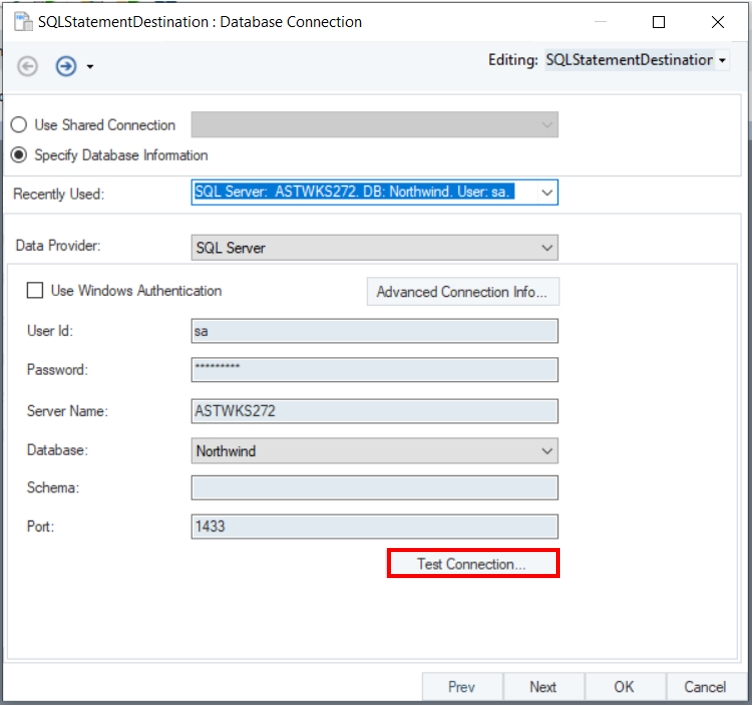Confirm with the OK button
The height and width of the screenshot is (706, 754).
click(x=624, y=687)
